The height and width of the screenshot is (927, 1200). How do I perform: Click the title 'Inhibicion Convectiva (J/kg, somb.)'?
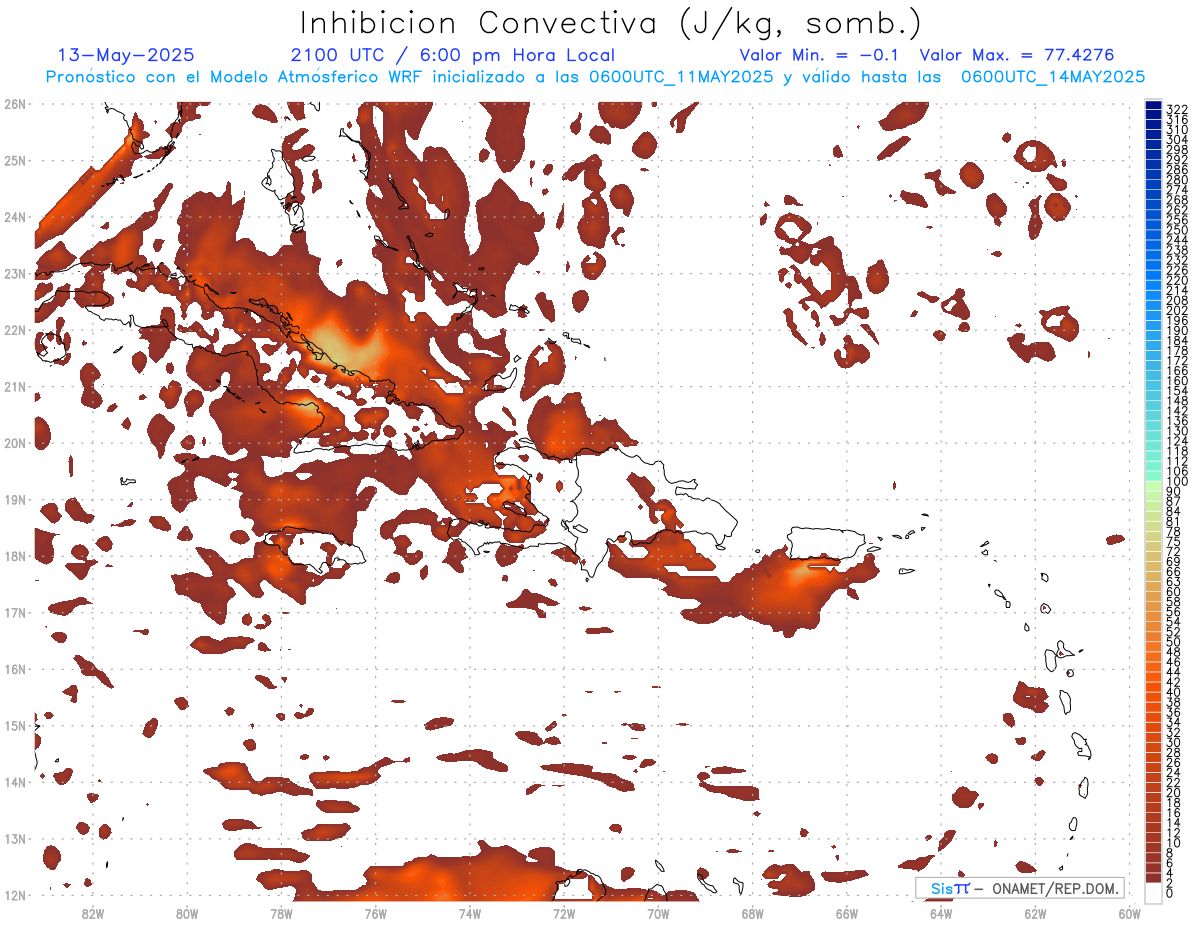[x=610, y=24]
